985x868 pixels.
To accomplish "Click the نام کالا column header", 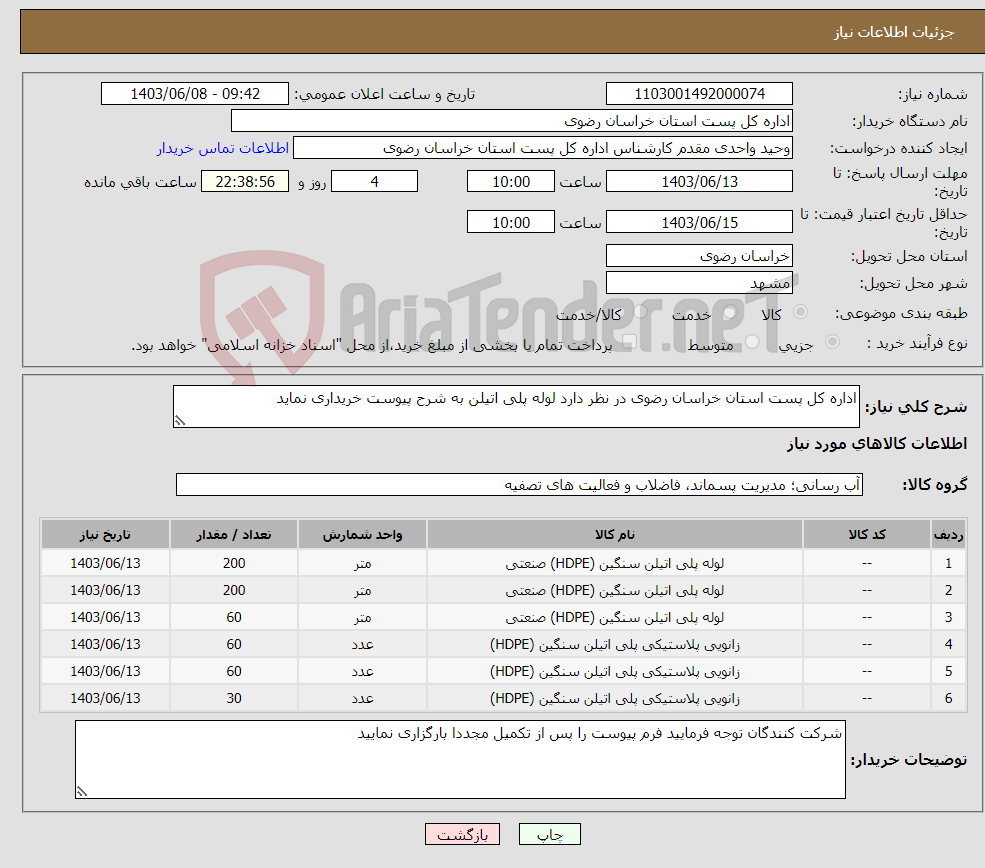I will point(615,534).
